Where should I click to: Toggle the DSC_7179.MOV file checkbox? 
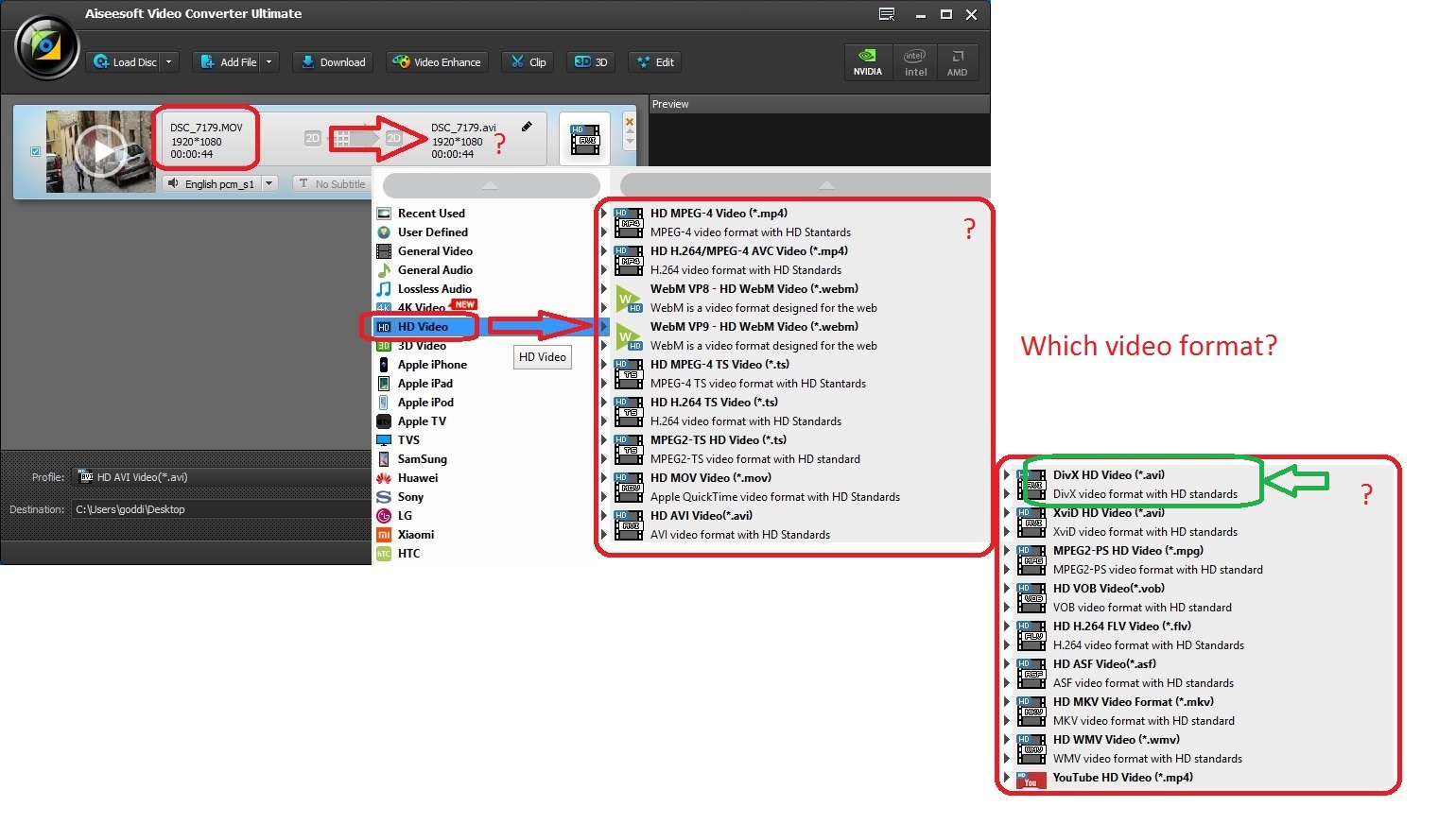36,151
